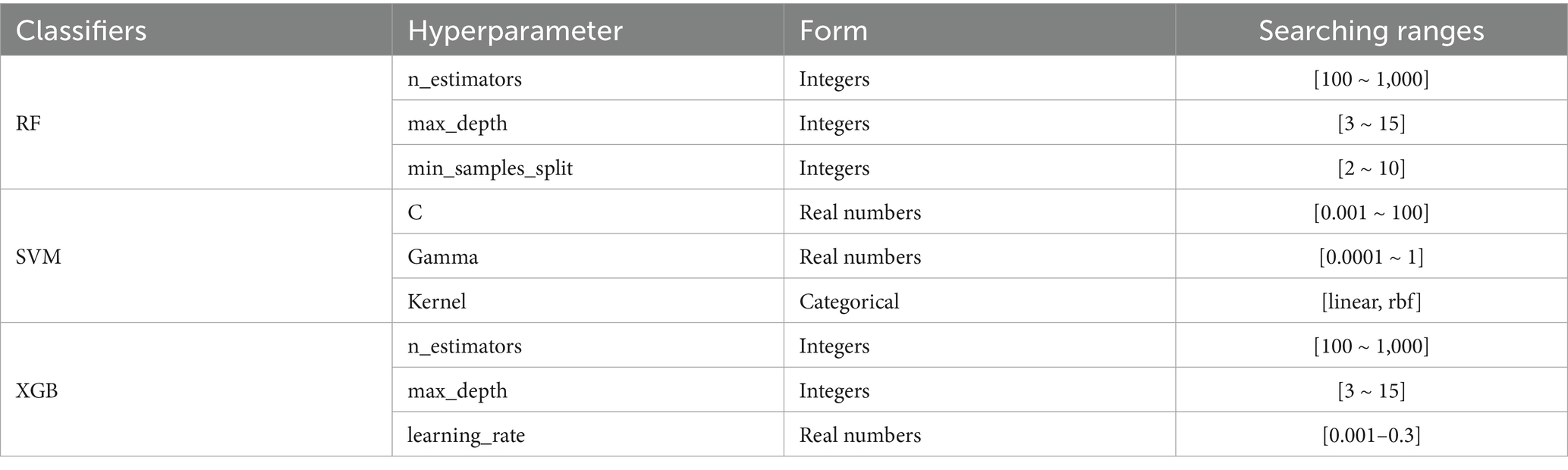Click Real numbers in the Gamma row
1568x470 pixels.
860,257
